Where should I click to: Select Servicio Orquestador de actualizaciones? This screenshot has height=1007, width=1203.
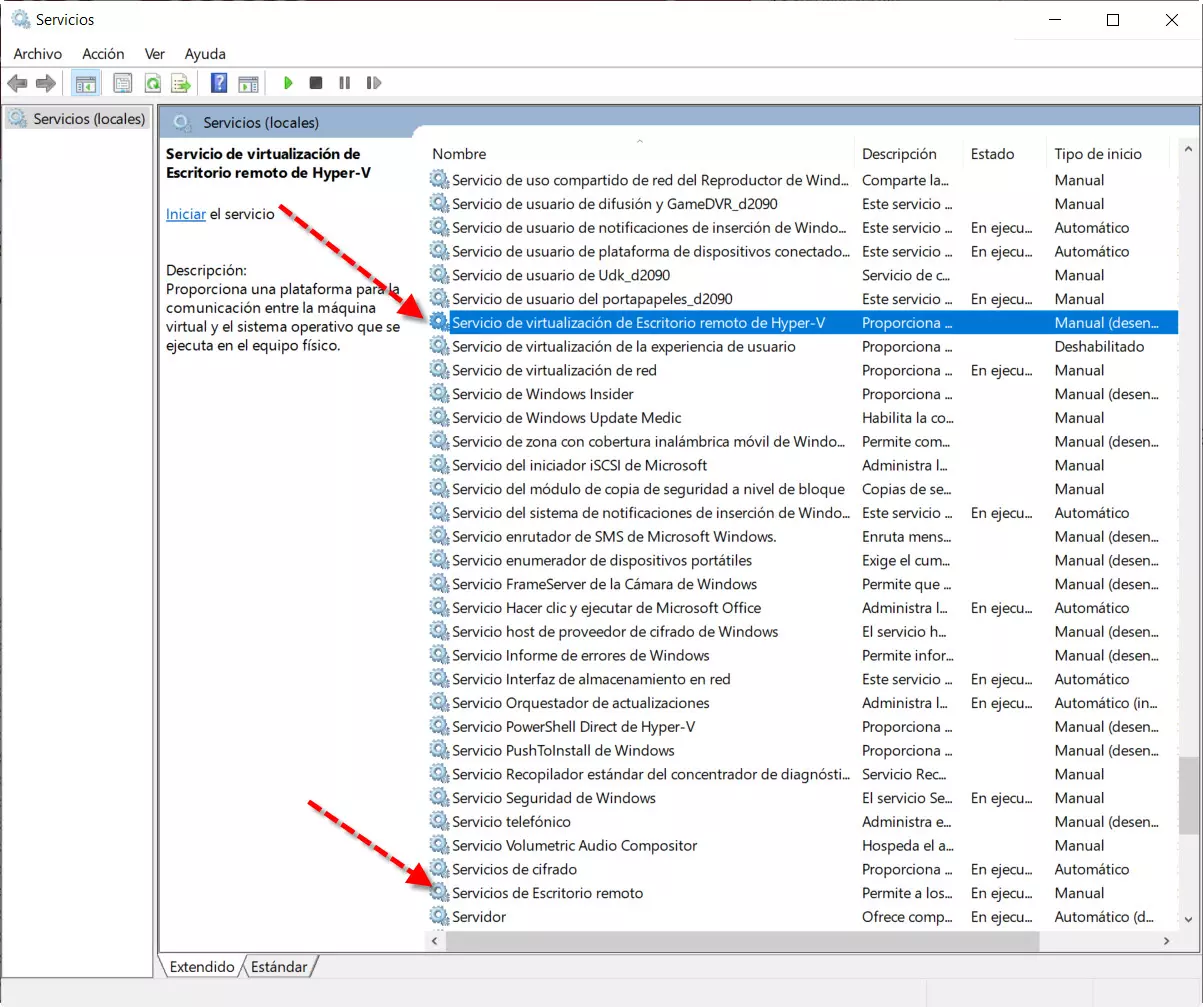click(x=803, y=703)
